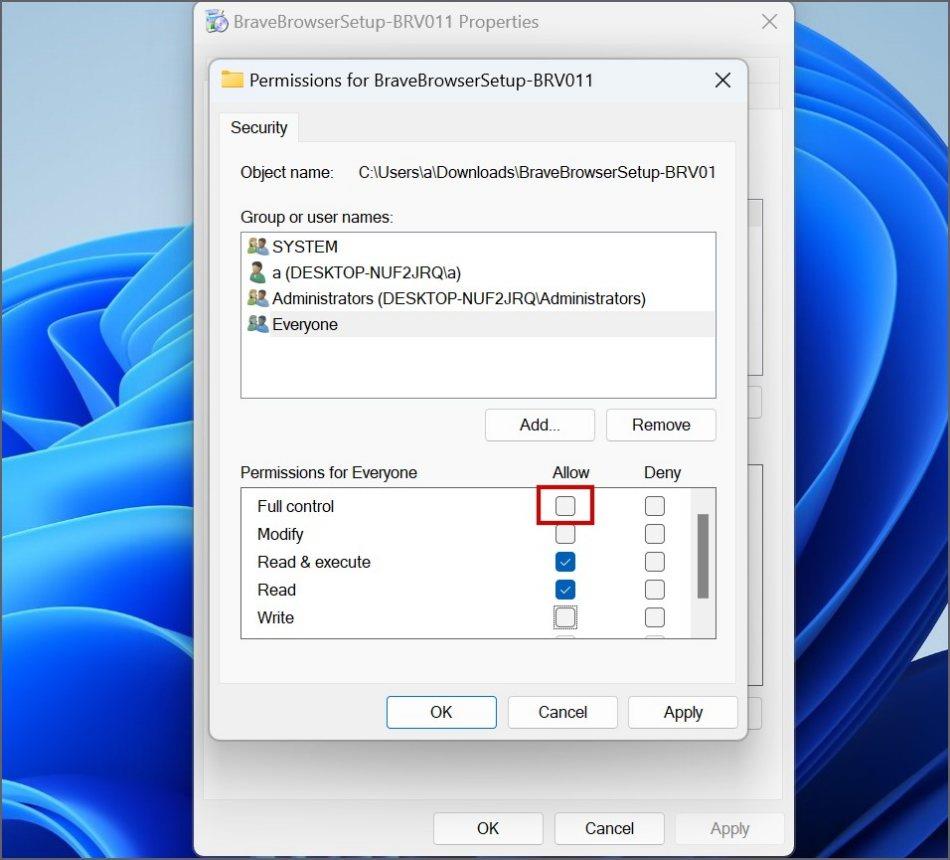Allow Full control for Everyone
The width and height of the screenshot is (950, 860).
pyautogui.click(x=565, y=505)
